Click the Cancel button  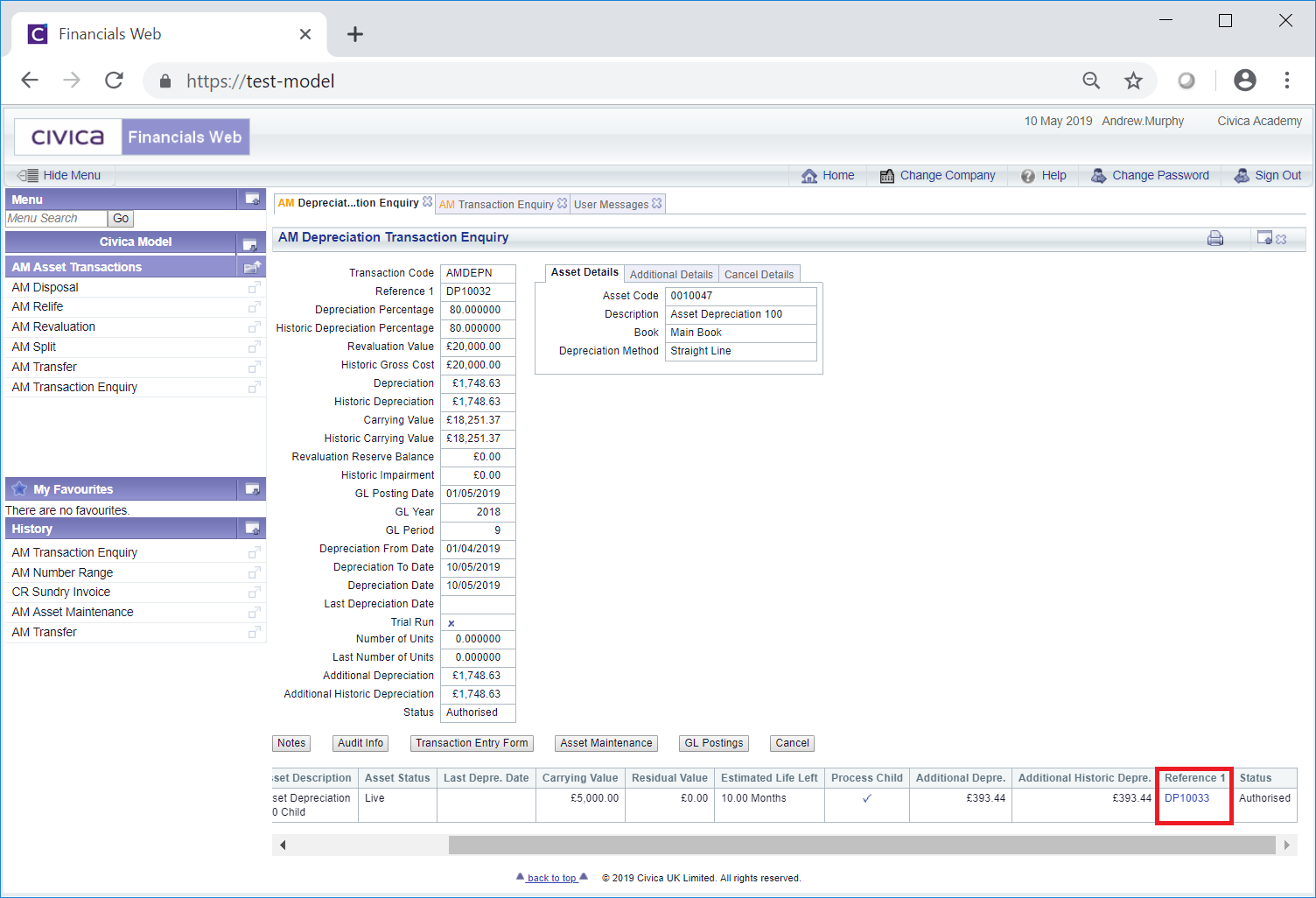tap(792, 743)
